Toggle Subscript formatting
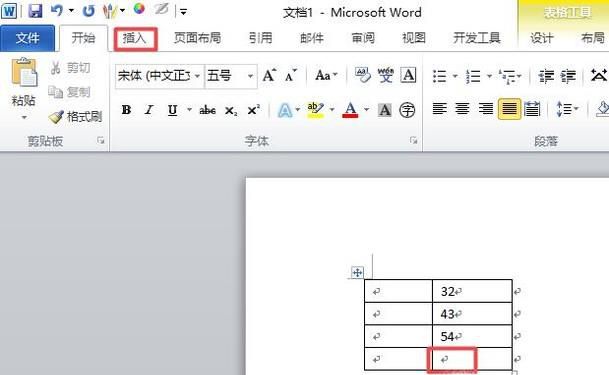The height and width of the screenshot is (375, 609). tap(231, 111)
